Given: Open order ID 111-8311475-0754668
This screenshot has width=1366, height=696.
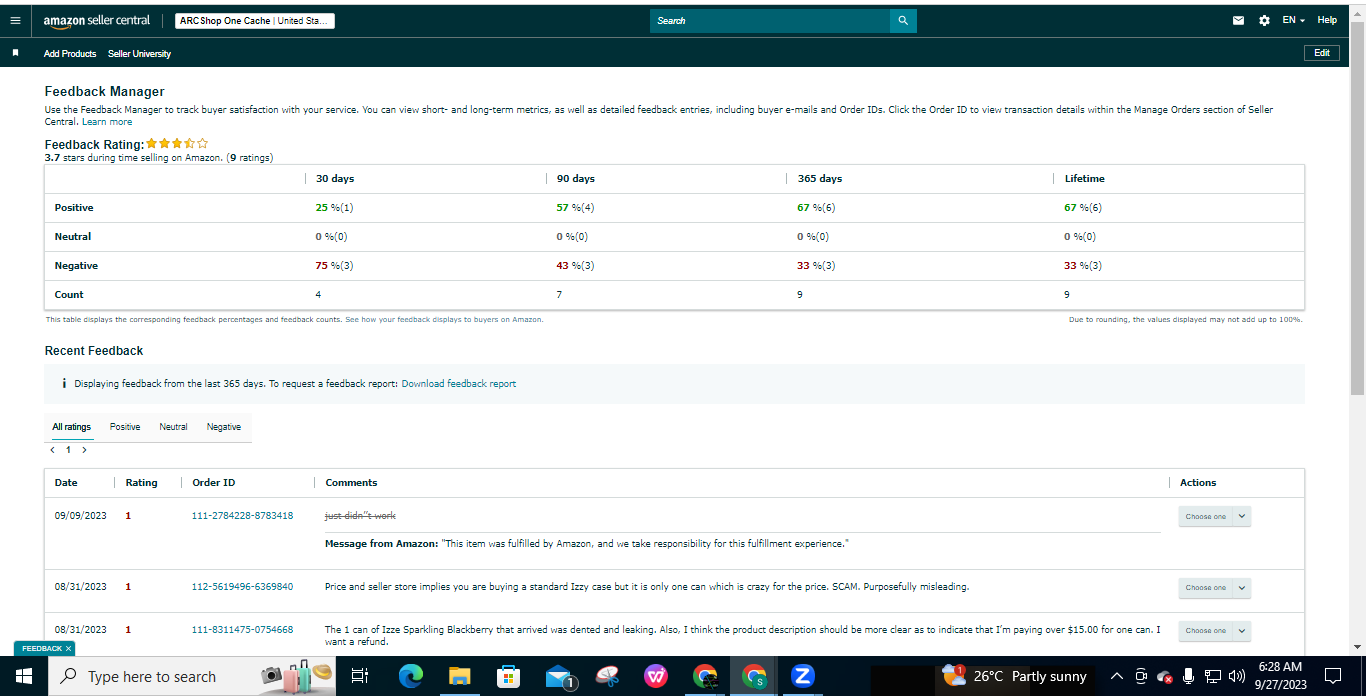Looking at the screenshot, I should 242,630.
